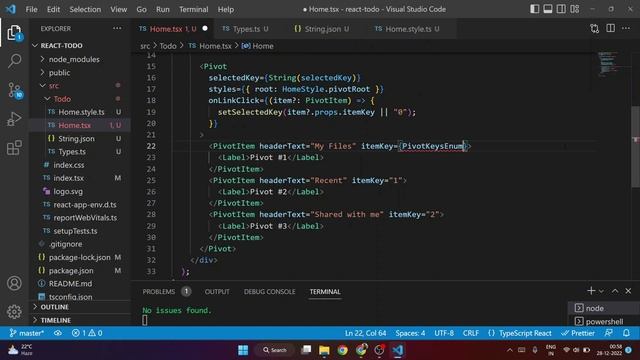Screen dimensions: 640x360
Task: Switch to the Types.ts editor tab
Action: 246,29
